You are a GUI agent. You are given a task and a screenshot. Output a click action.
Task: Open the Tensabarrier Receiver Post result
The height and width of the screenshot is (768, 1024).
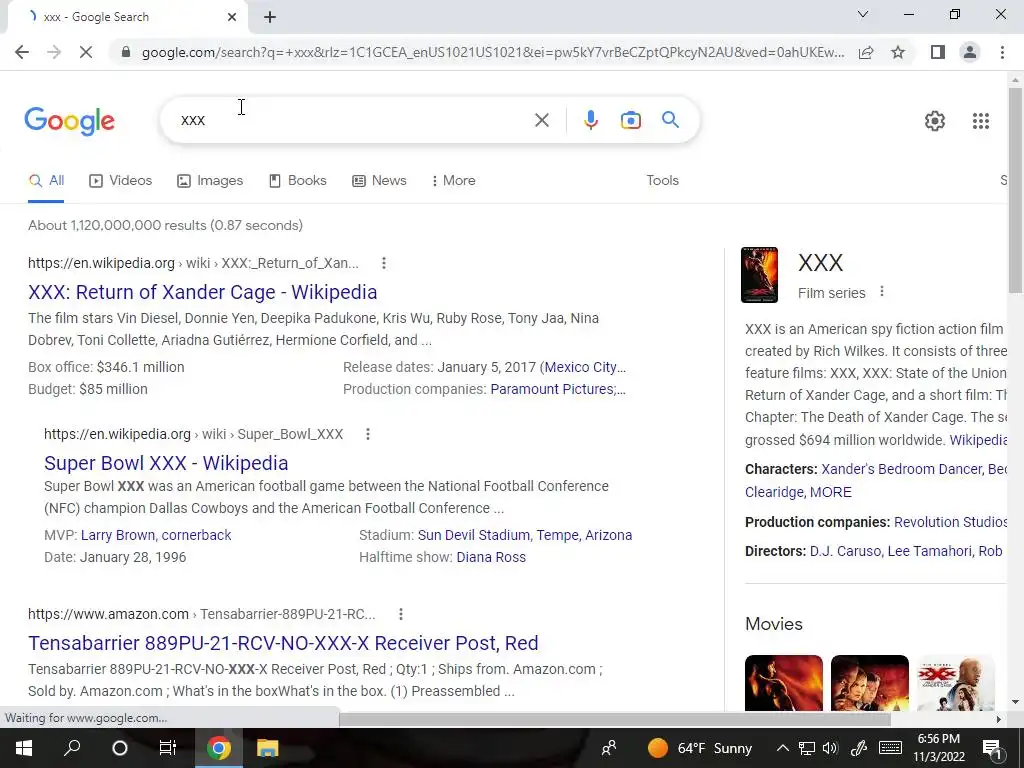[x=283, y=643]
